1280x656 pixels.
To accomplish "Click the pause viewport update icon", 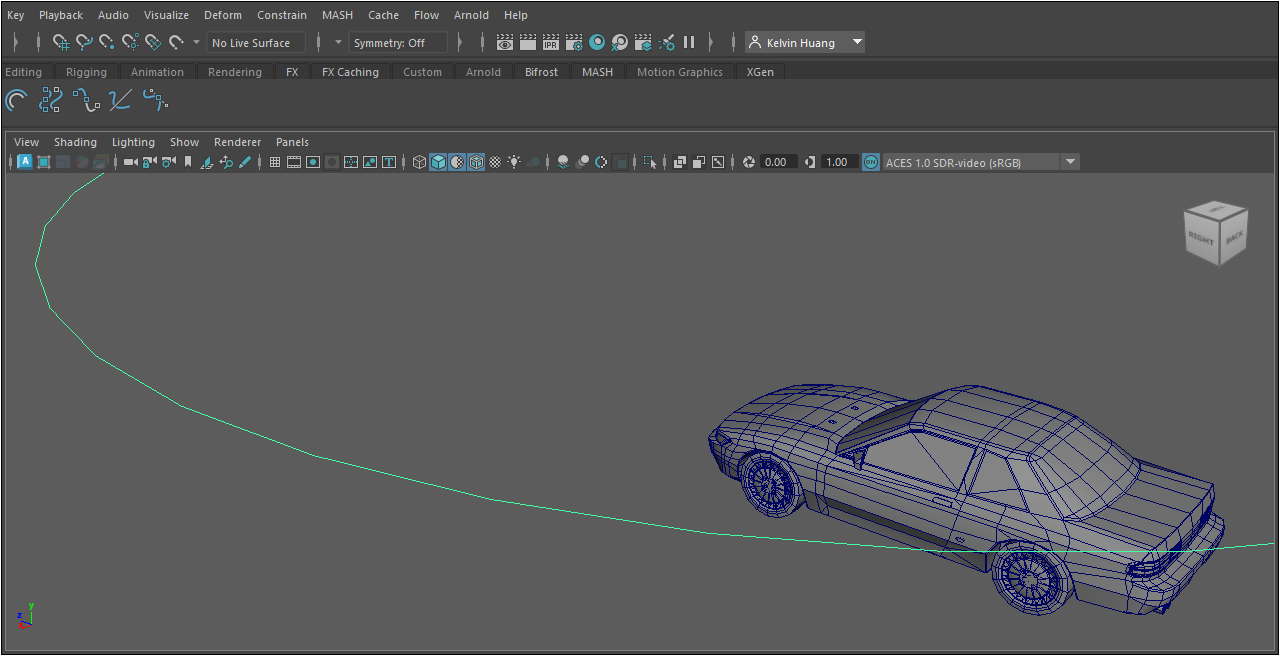I will point(689,43).
